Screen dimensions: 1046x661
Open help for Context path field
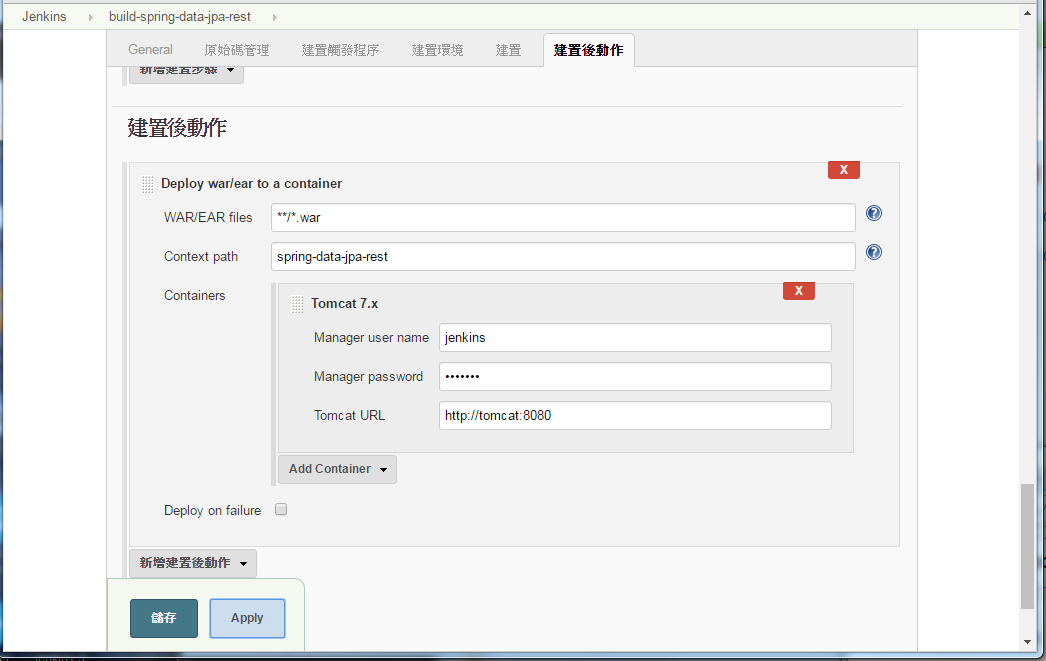click(873, 252)
